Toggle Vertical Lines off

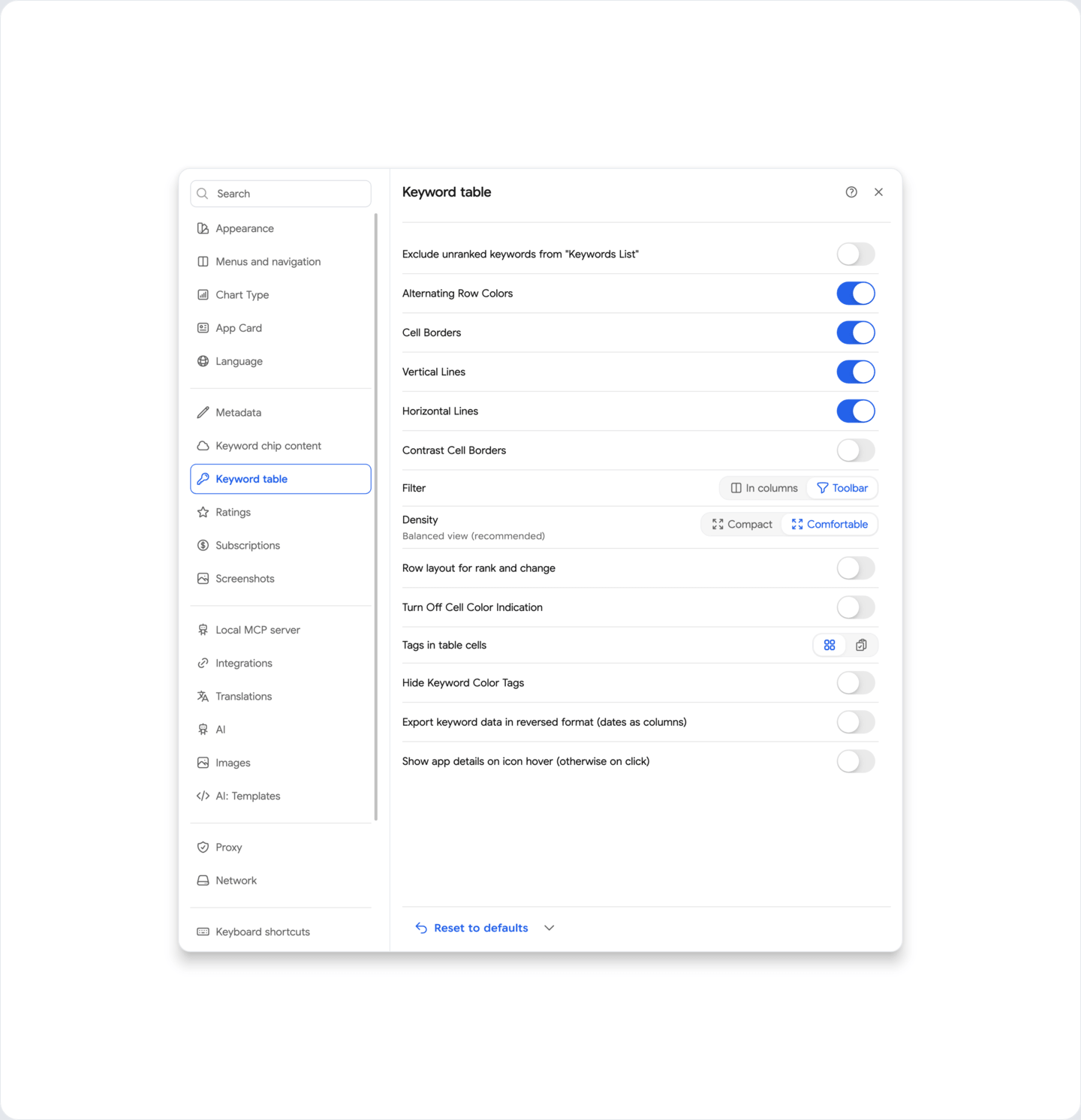click(x=856, y=372)
